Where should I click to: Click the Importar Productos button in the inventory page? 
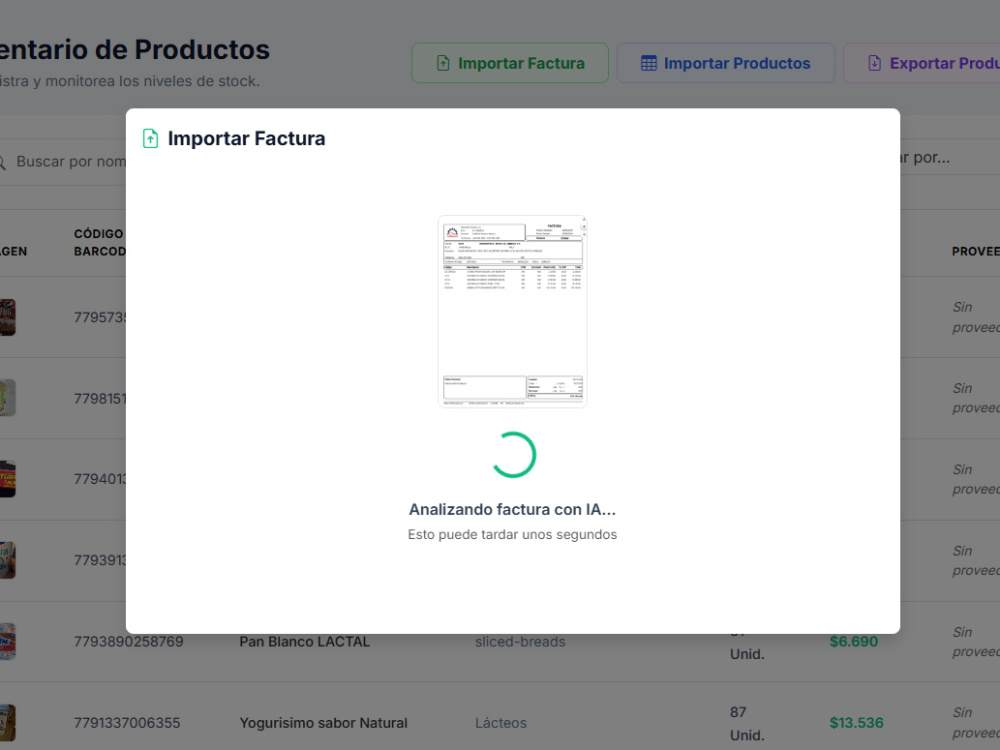tap(726, 63)
